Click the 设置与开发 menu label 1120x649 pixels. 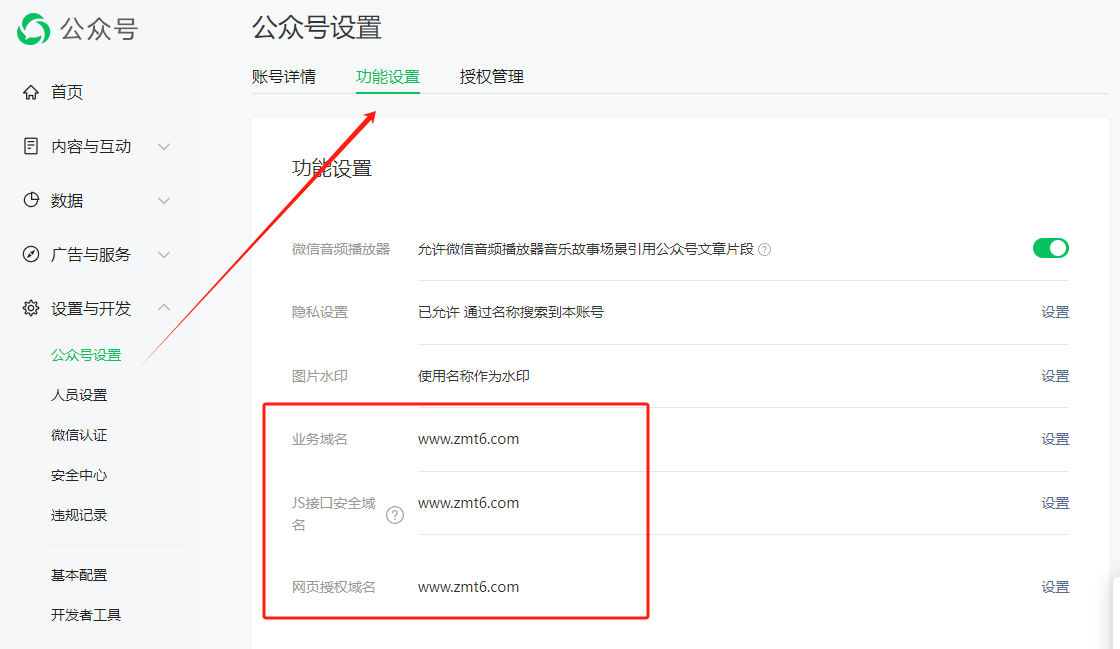click(x=91, y=308)
